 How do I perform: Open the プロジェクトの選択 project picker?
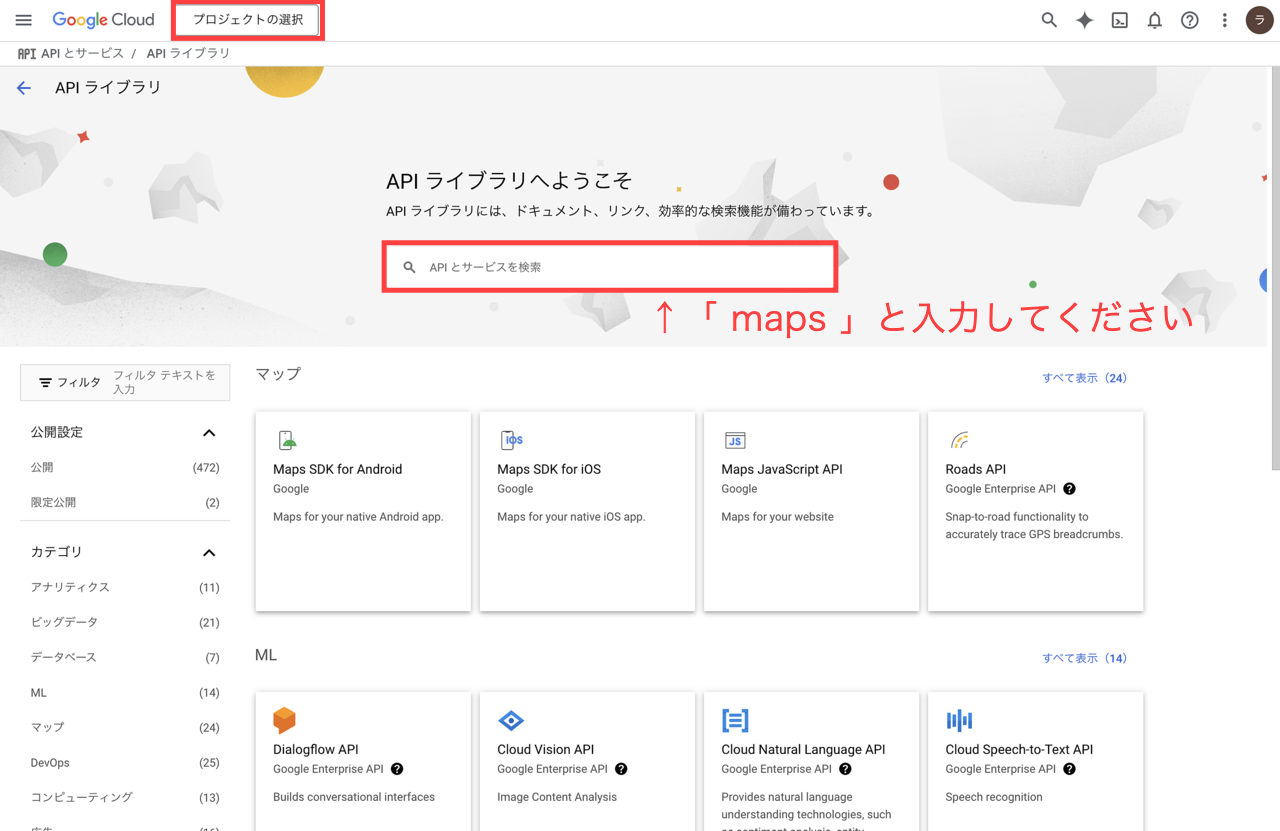[248, 20]
